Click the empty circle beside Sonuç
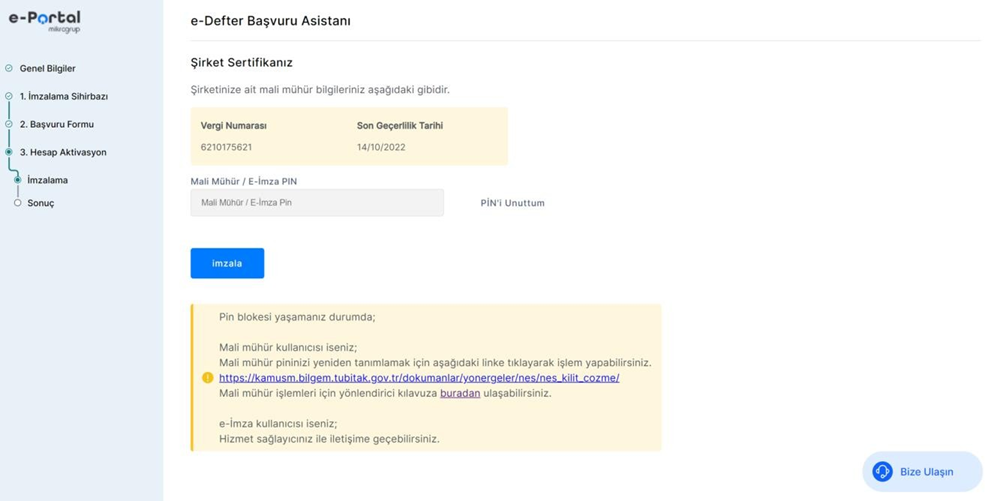Viewport: 985px width, 501px height. pos(17,203)
